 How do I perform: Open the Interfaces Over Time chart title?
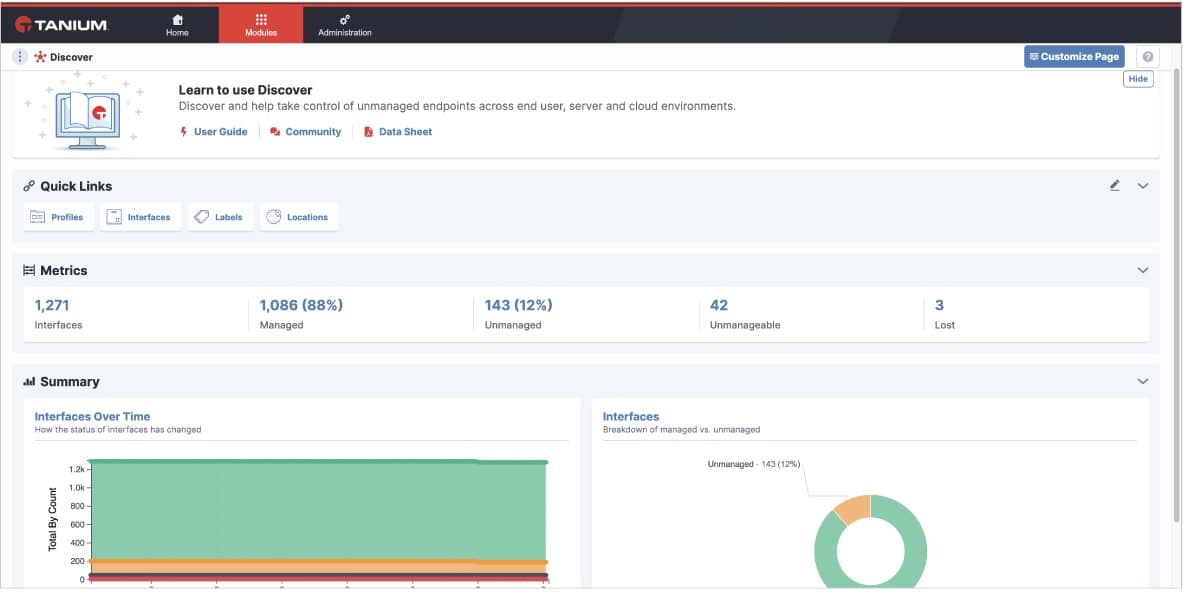click(x=92, y=416)
